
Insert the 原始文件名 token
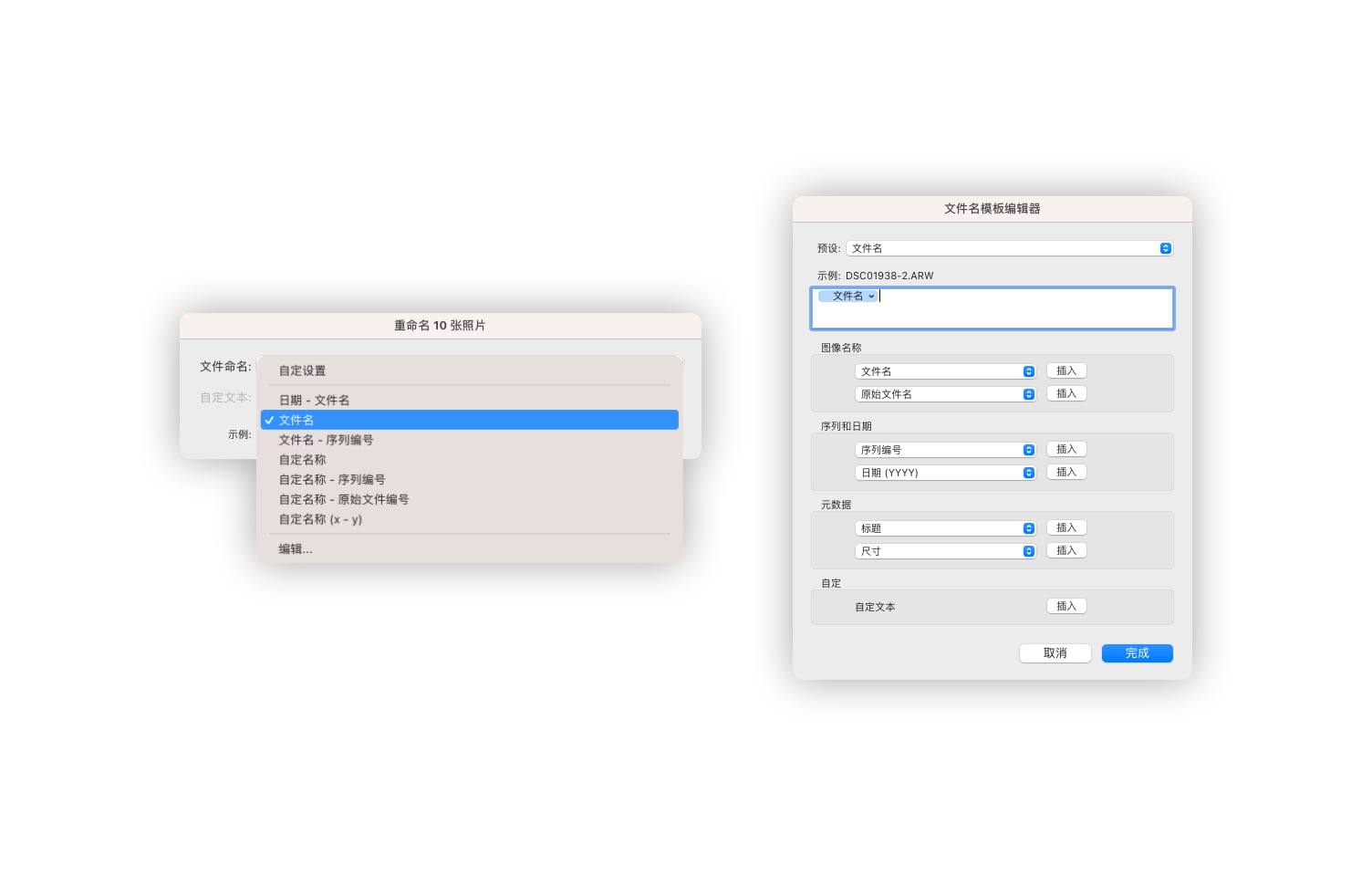click(1065, 392)
